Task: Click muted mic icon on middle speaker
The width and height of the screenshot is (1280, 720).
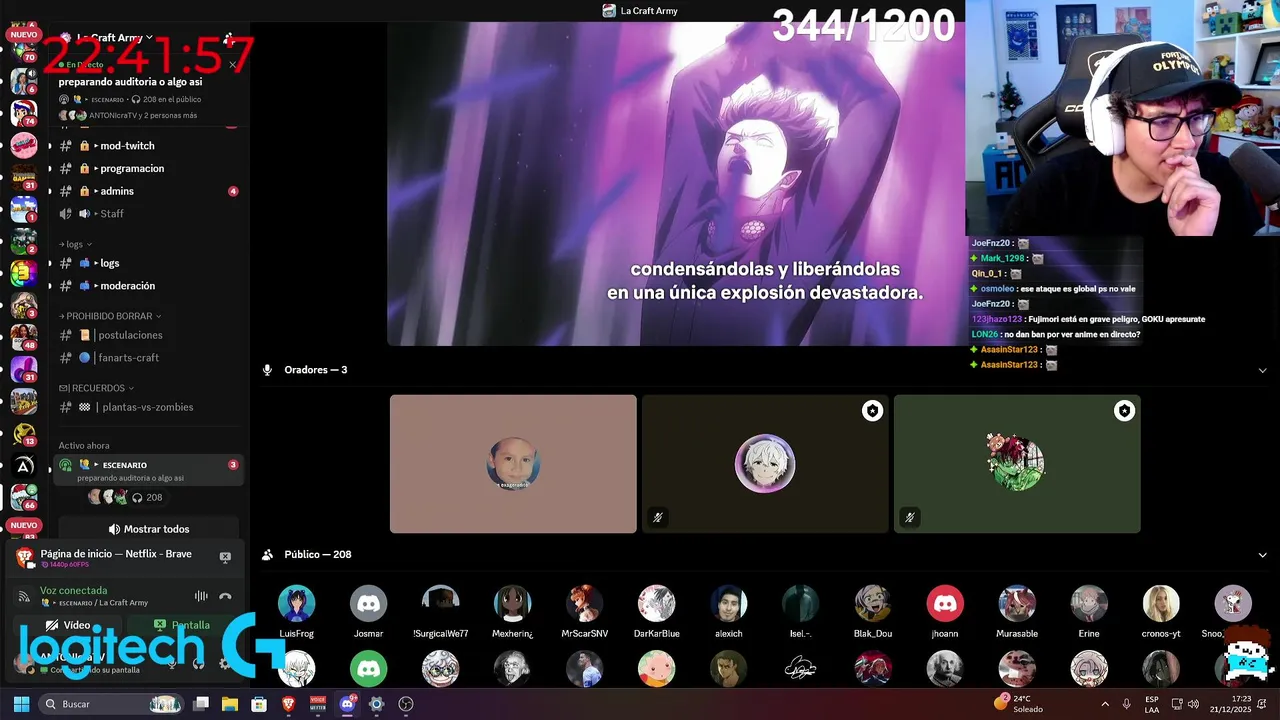Action: pos(657,517)
